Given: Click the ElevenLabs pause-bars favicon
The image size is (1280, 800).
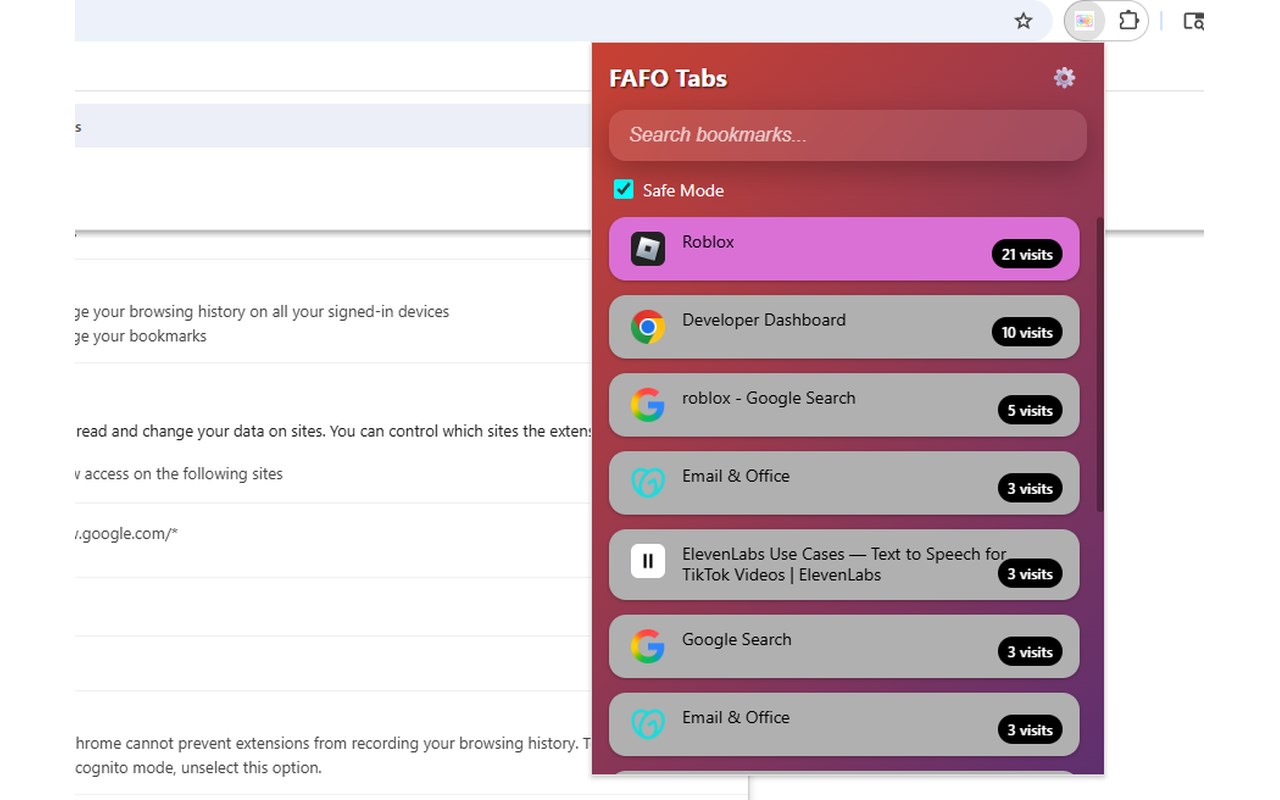Looking at the screenshot, I should (x=648, y=561).
